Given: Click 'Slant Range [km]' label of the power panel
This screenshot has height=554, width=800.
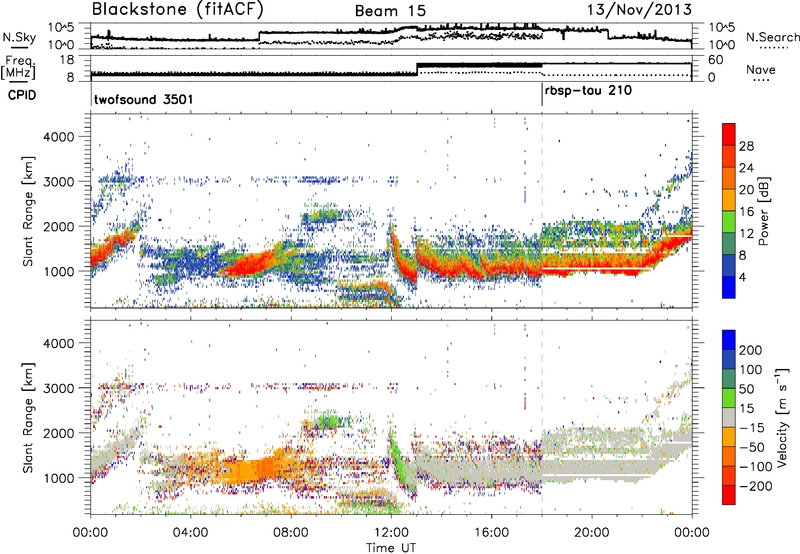Looking at the screenshot, I should 28,211.
